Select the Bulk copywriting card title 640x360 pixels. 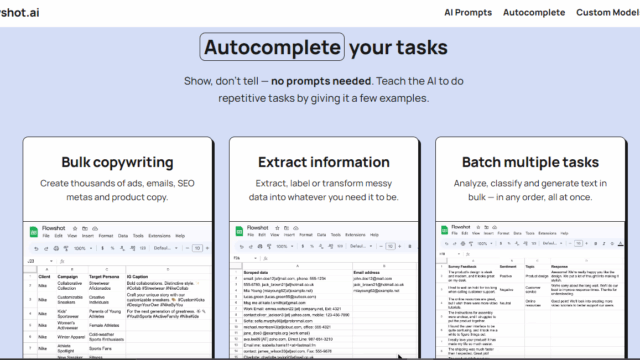point(118,162)
